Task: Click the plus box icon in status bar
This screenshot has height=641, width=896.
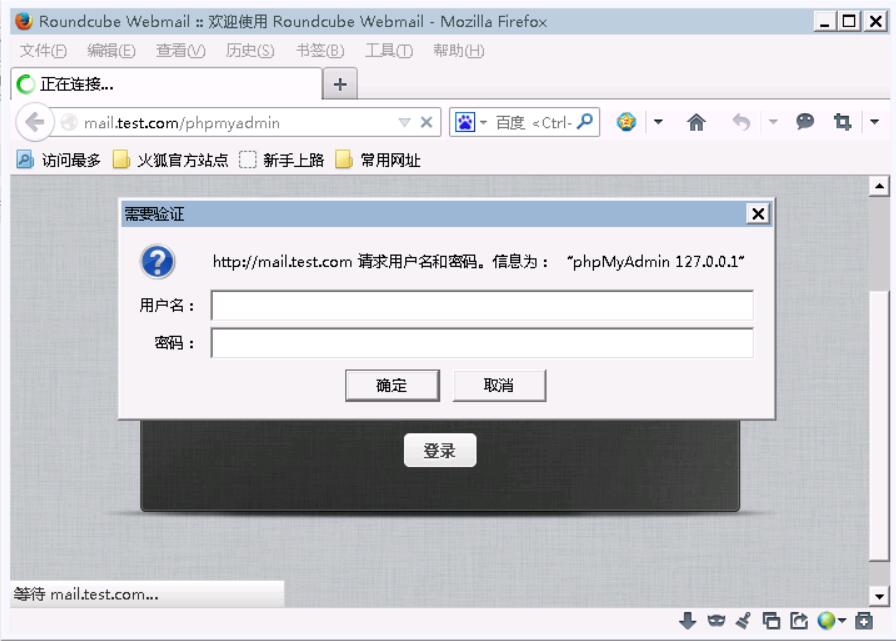Action: coord(864,620)
